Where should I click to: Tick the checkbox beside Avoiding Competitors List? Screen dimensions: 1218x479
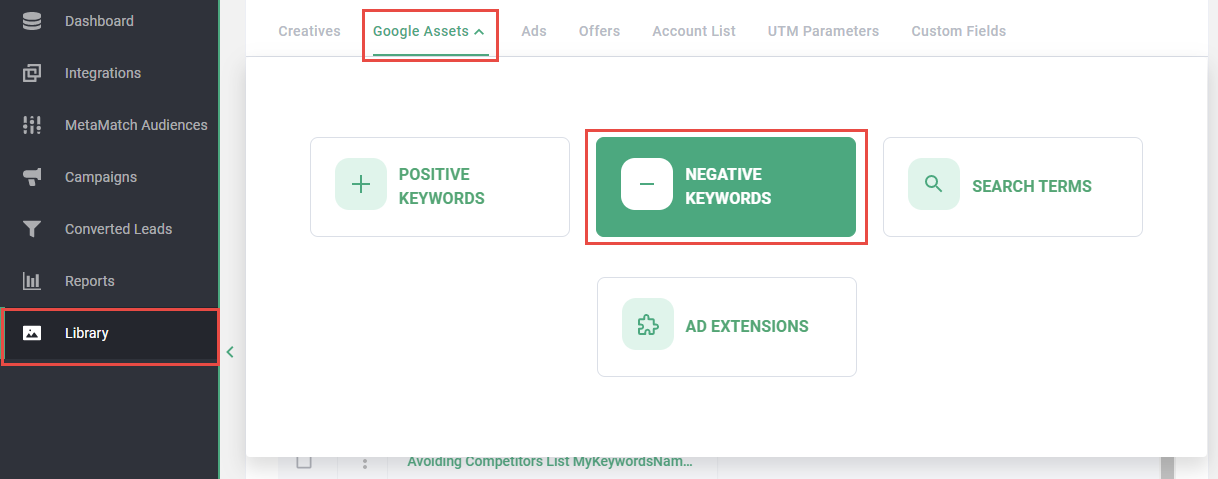[305, 462]
